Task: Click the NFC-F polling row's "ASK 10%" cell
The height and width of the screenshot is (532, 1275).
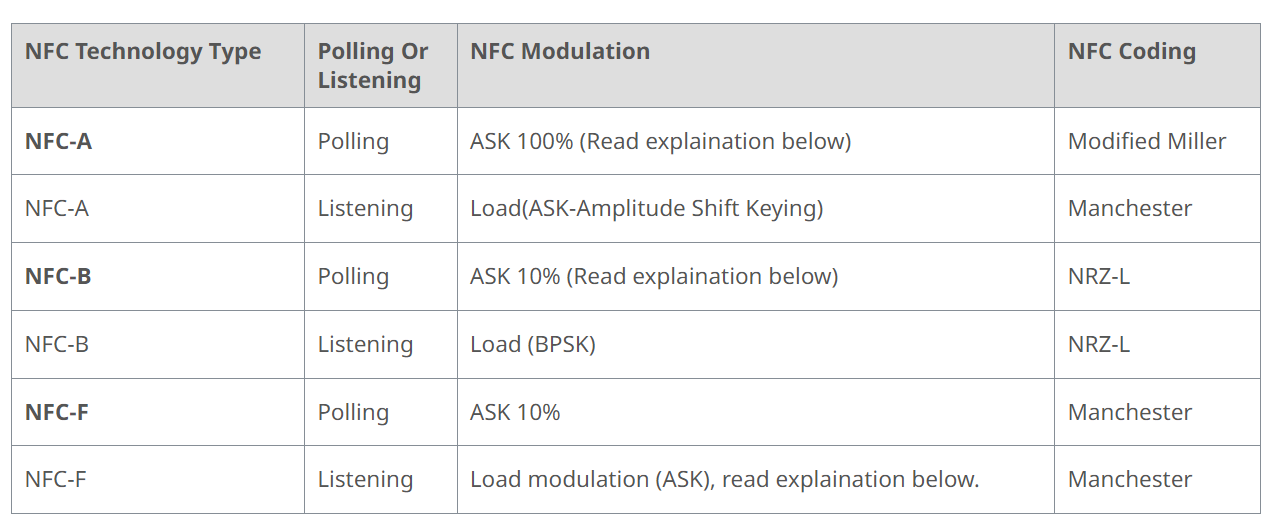Action: pyautogui.click(x=515, y=412)
